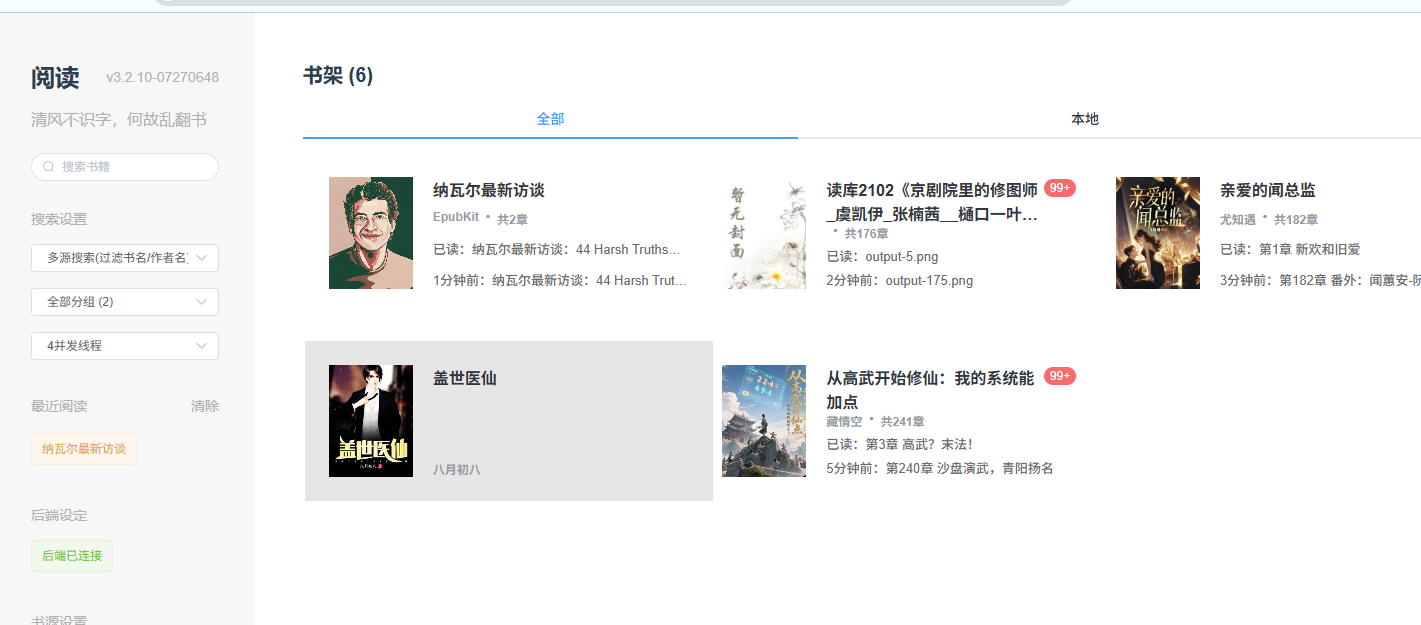Click 共241章 chapter count
1421x625 pixels.
[903, 421]
